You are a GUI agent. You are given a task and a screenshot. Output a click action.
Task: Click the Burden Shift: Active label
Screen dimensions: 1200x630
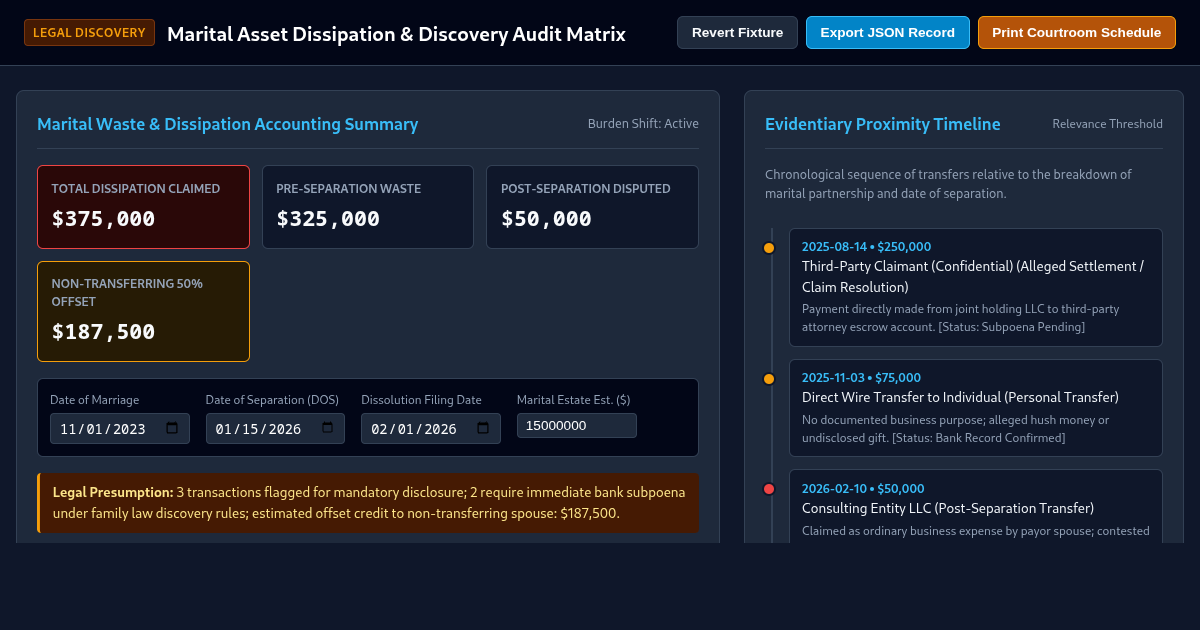click(643, 124)
